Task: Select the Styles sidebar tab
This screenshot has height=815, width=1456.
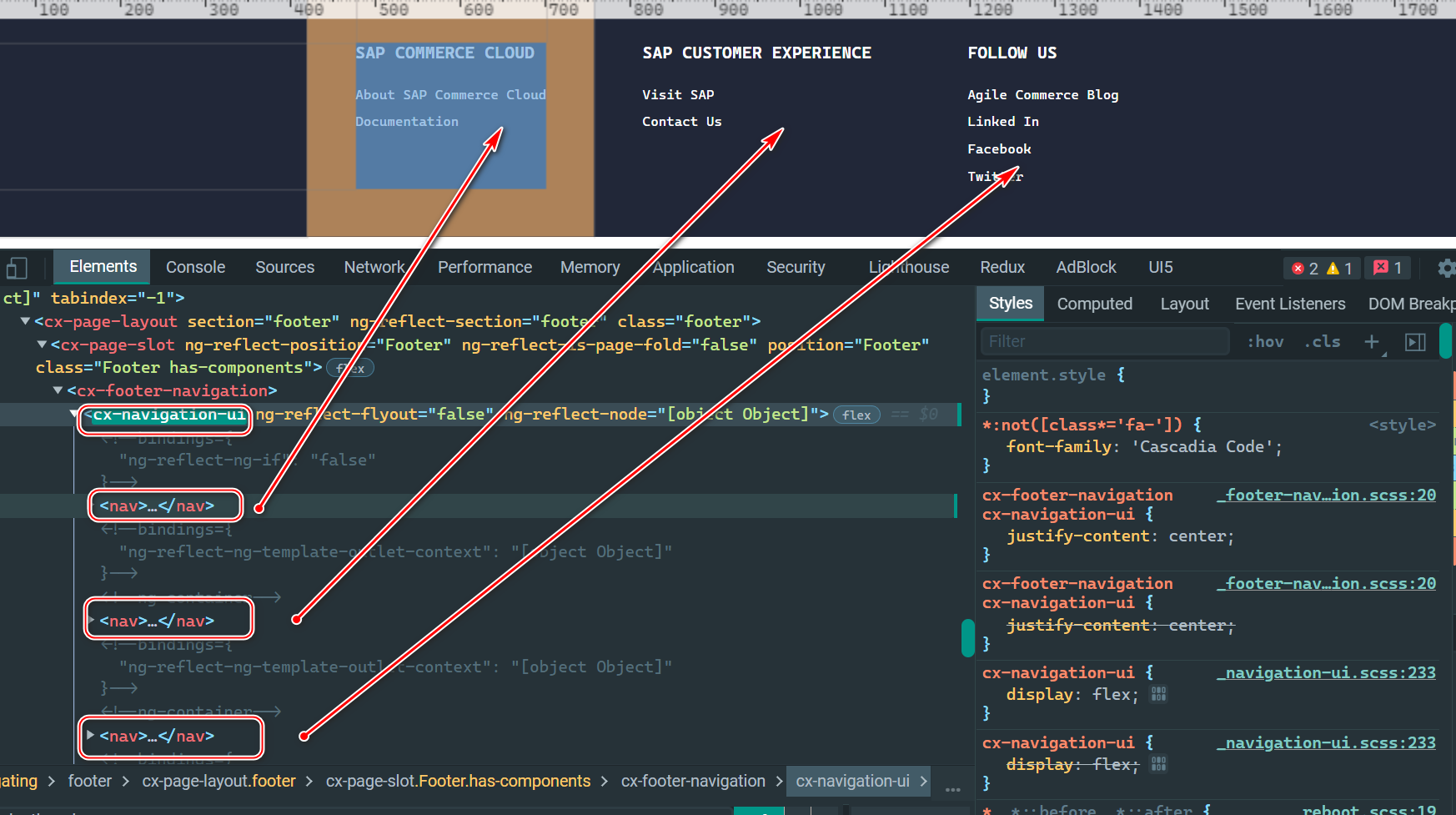Action: tap(1011, 304)
